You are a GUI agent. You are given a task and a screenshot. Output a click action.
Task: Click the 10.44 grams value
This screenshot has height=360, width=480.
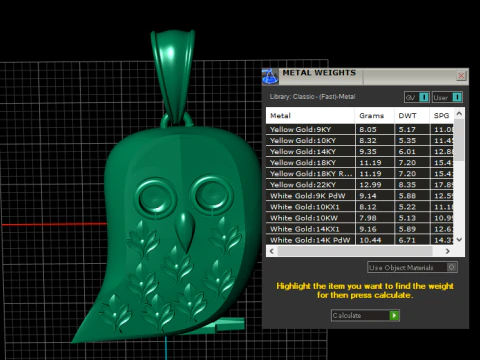tap(370, 240)
